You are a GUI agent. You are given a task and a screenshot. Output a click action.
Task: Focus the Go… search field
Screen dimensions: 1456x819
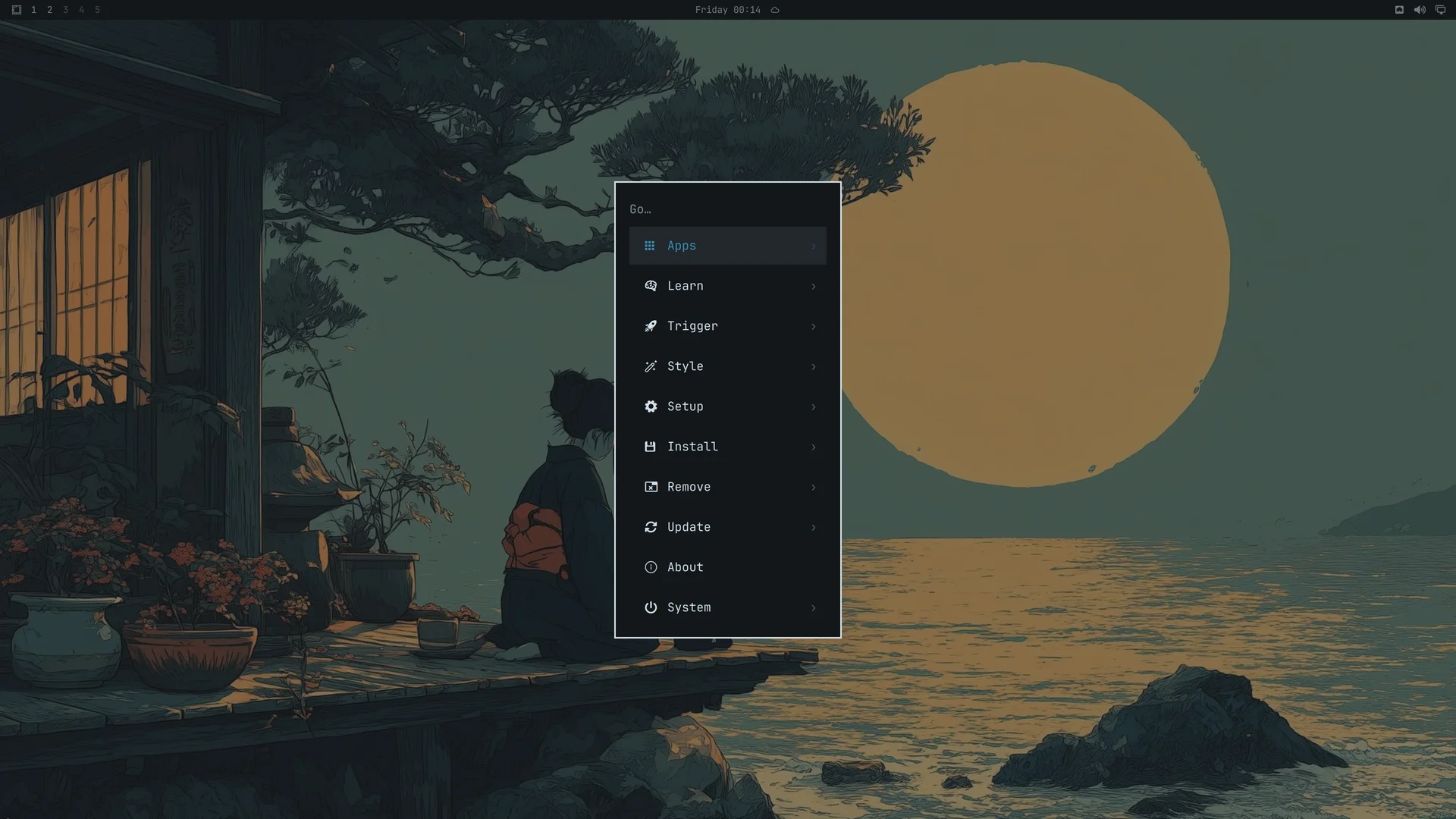pos(728,209)
